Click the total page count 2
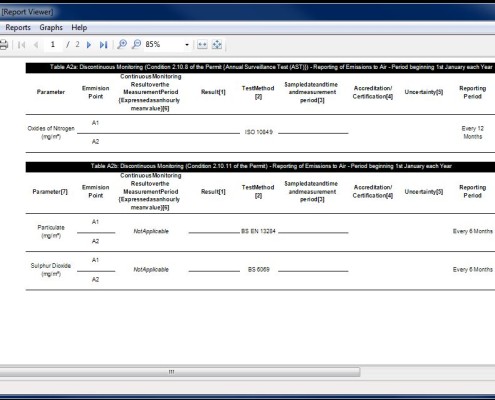 click(x=77, y=44)
